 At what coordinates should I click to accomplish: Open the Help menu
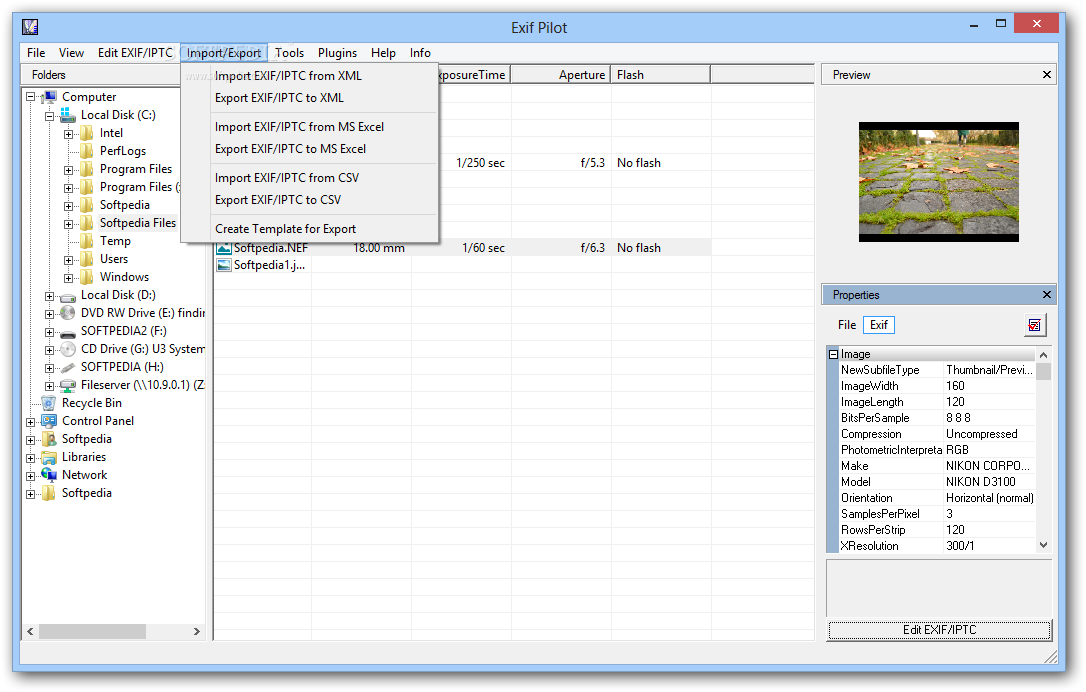click(383, 53)
